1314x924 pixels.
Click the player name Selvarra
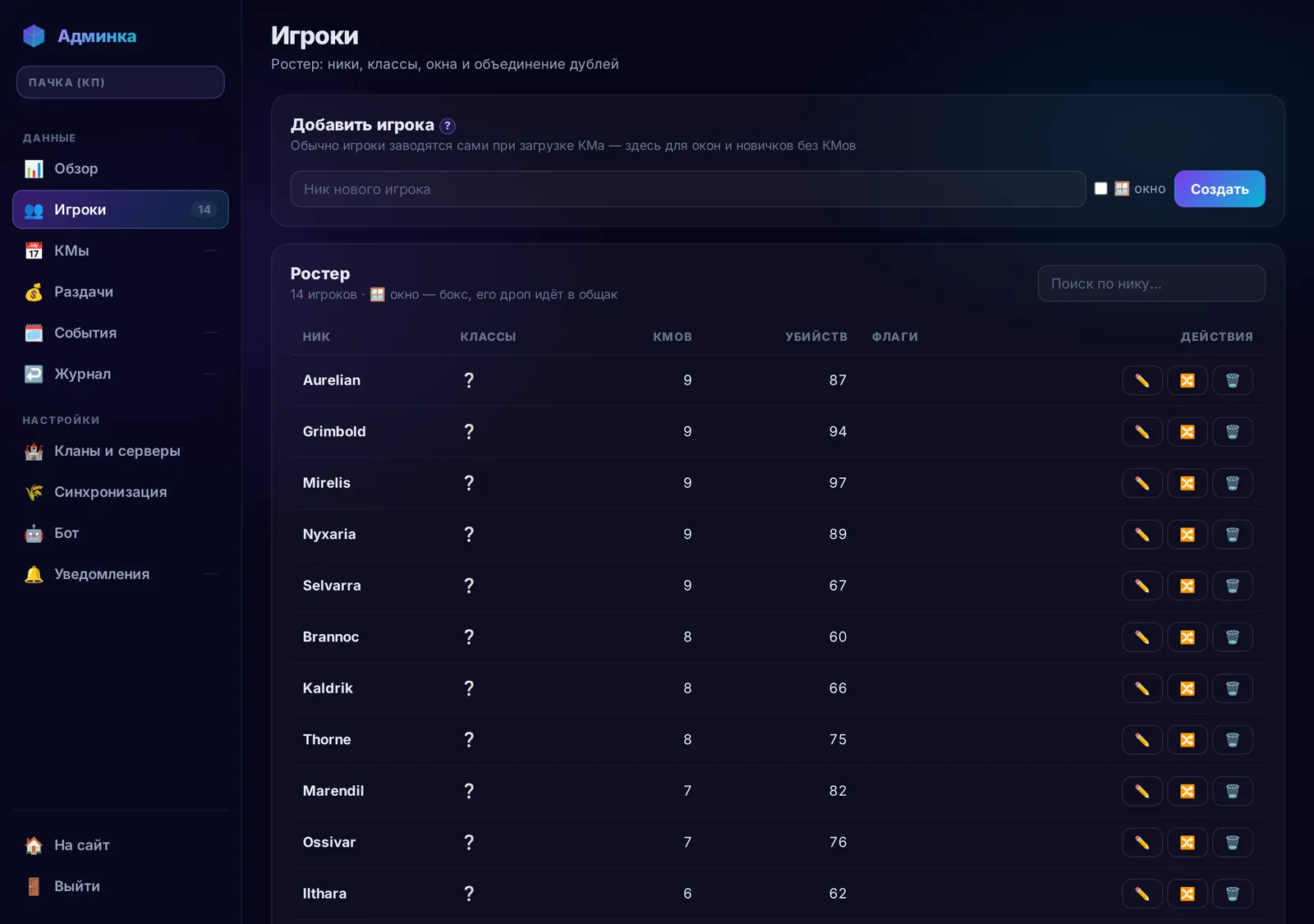[332, 586]
